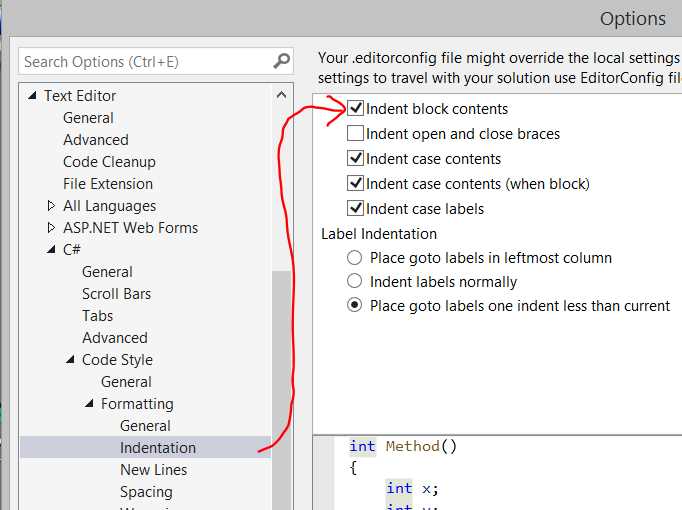Open Tabs settings under C#
The image size is (682, 510).
(97, 316)
